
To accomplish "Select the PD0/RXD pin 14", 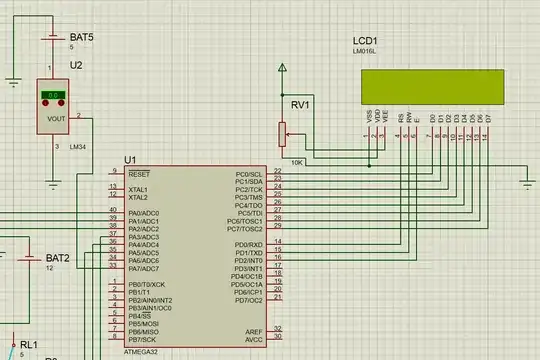I will [275, 244].
